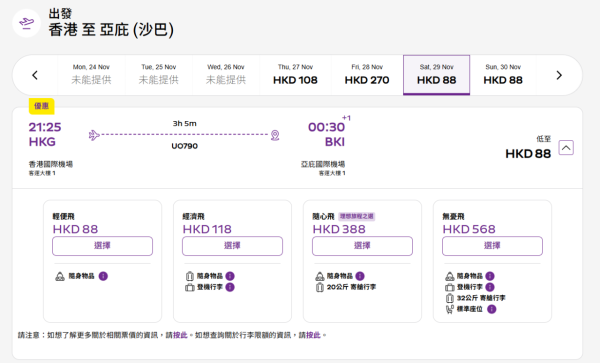Click the suitcase icon beside 隨身物品 in 經濟飛
This screenshot has width=600, height=363.
[190, 276]
